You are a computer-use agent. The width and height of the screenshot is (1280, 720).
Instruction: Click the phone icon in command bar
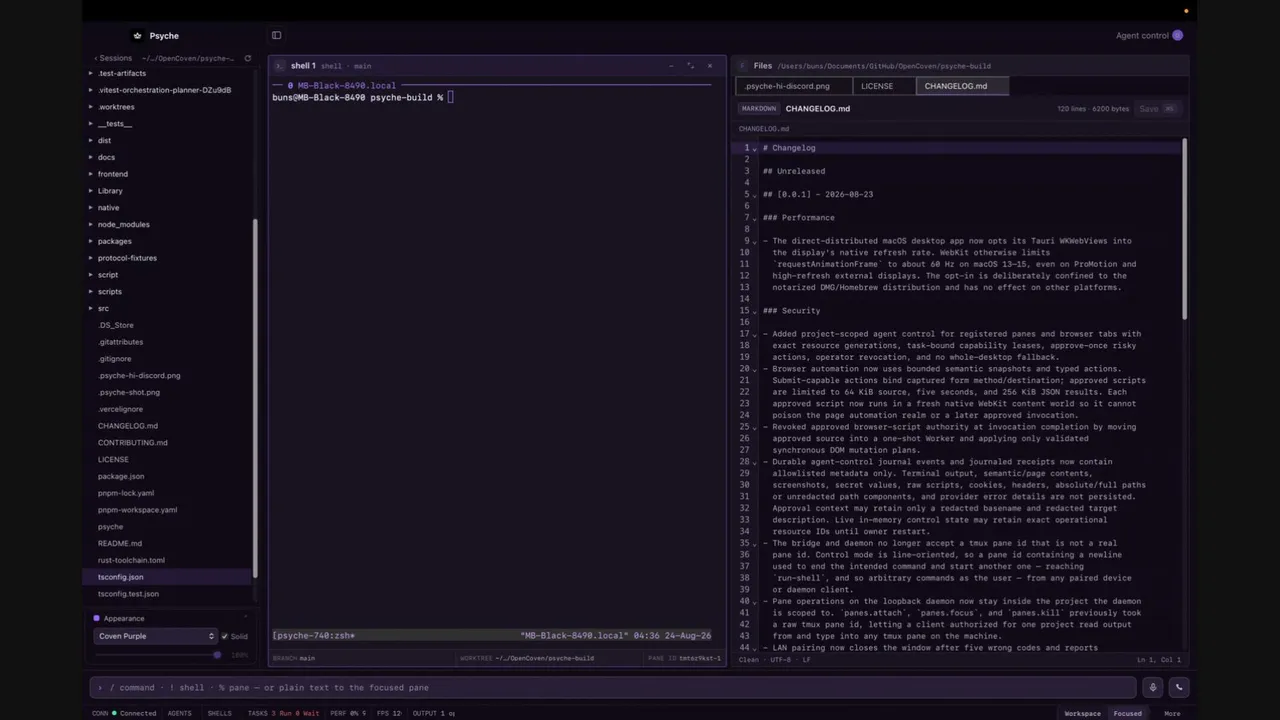[x=1179, y=687]
